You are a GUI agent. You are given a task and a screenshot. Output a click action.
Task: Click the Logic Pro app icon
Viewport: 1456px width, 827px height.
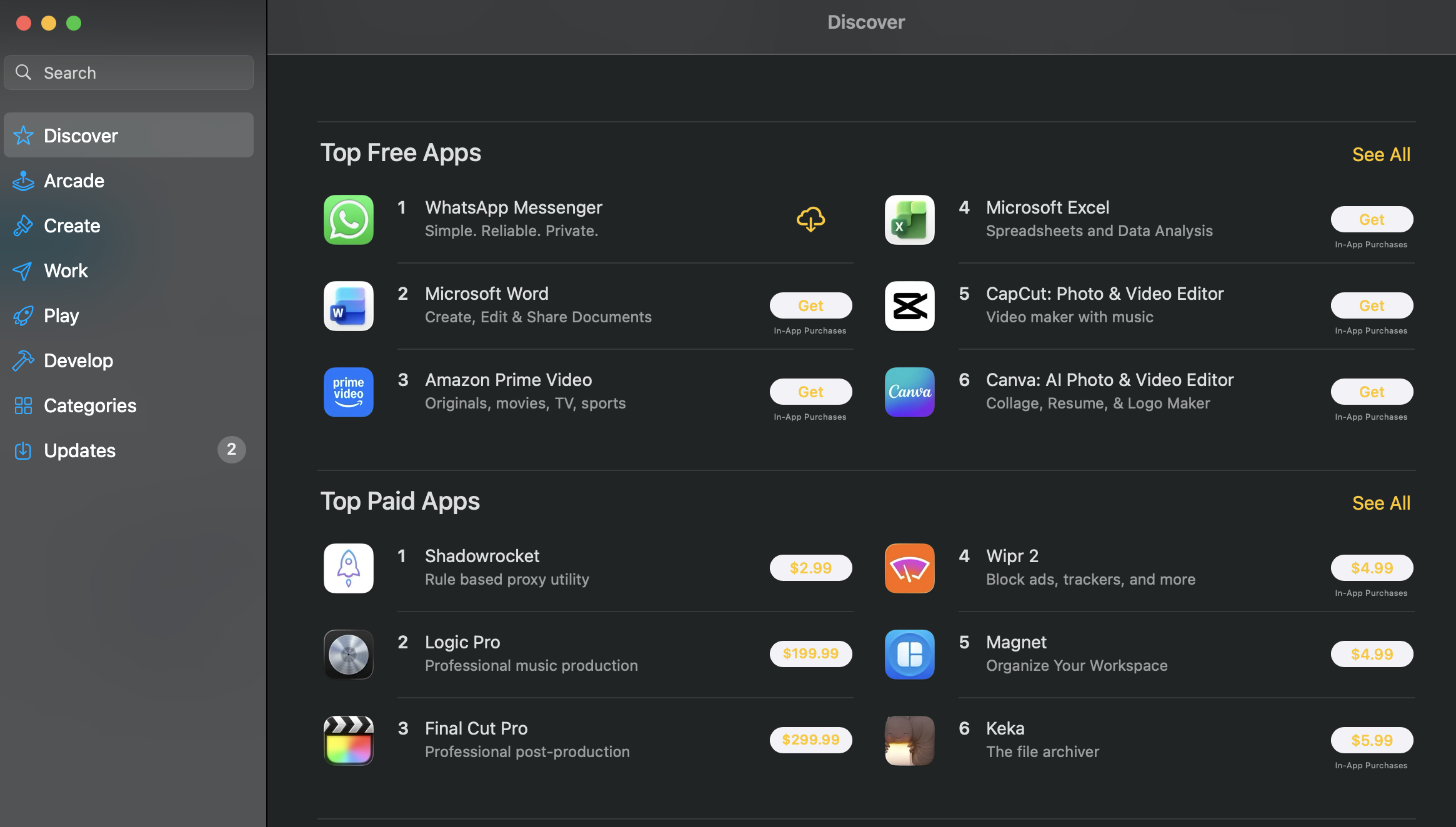click(348, 654)
